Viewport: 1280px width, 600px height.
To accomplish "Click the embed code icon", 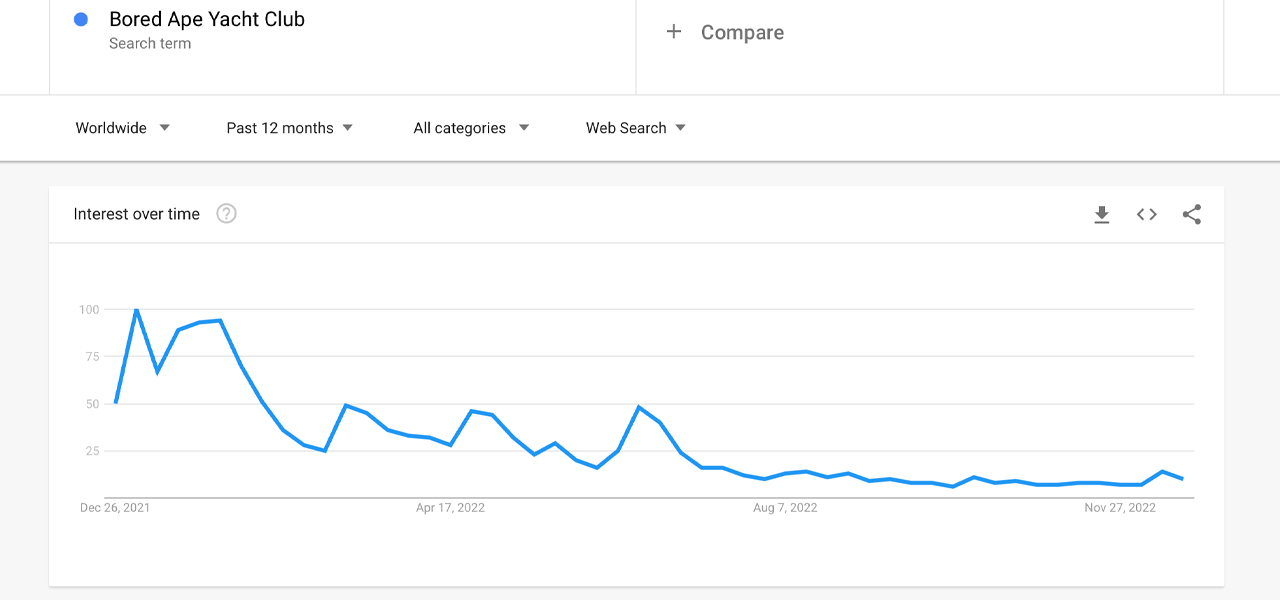I will [1147, 214].
